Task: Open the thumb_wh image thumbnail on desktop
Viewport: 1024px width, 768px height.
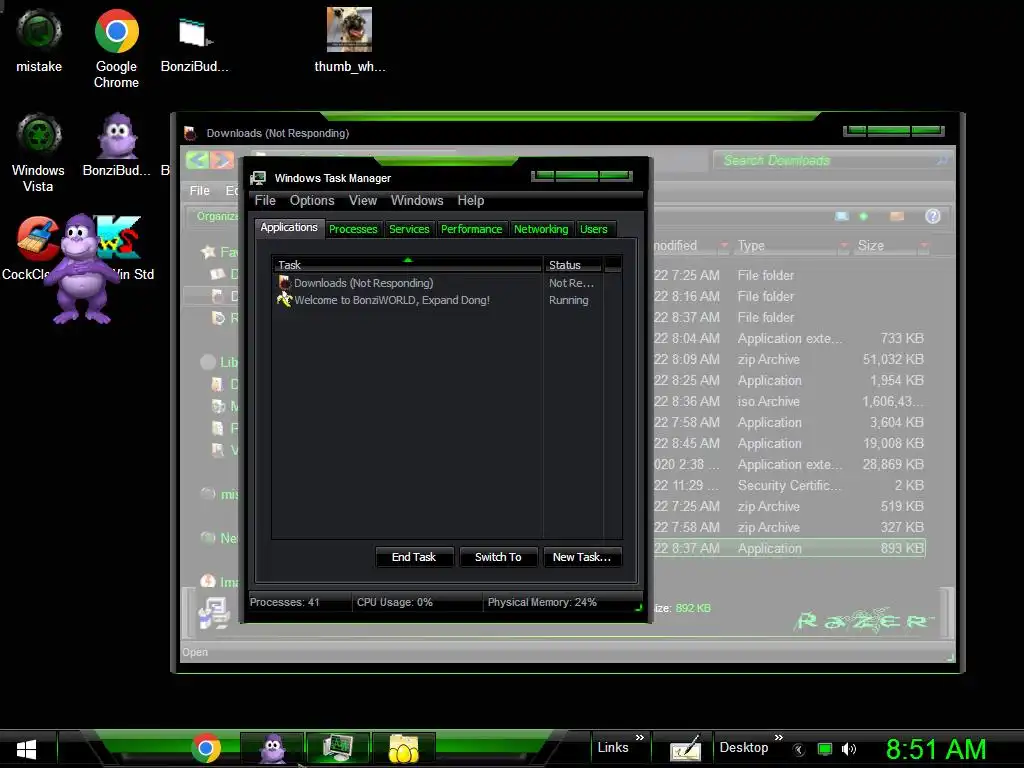Action: coord(349,39)
